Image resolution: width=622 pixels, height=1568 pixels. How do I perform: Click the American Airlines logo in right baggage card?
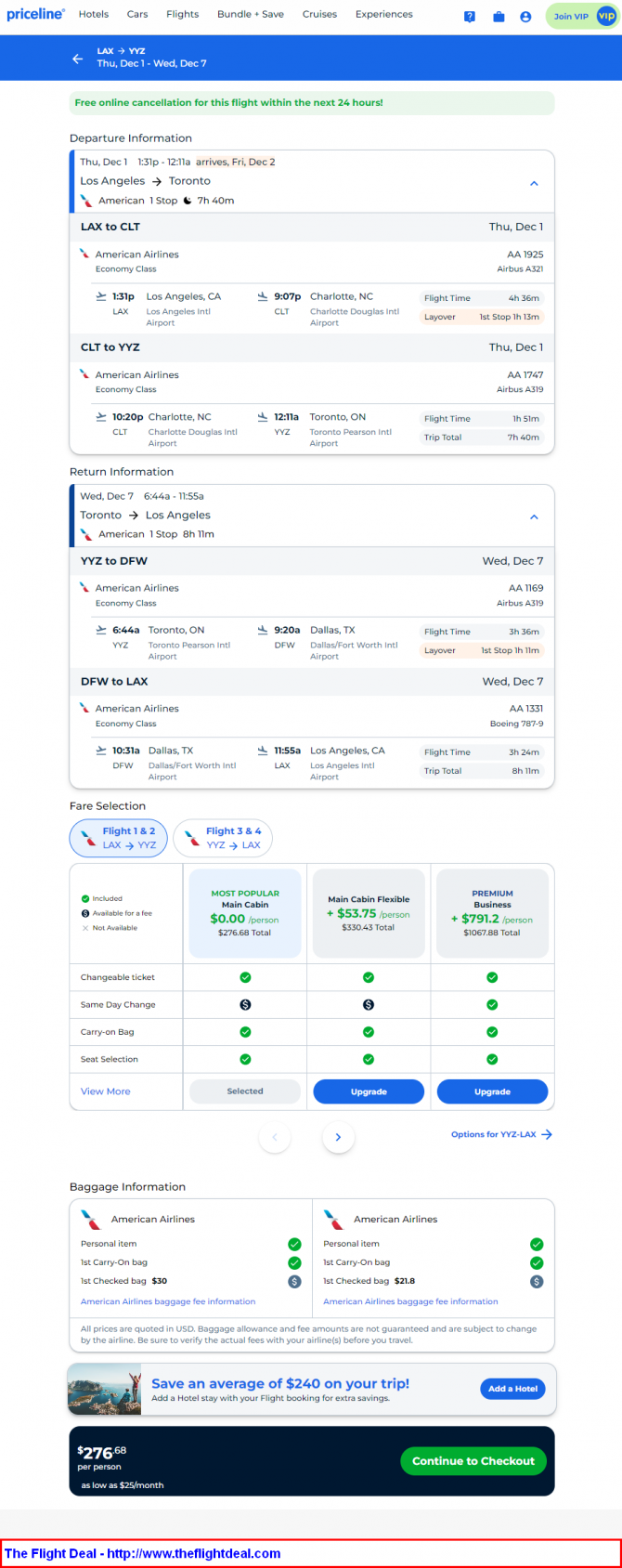click(x=333, y=1219)
